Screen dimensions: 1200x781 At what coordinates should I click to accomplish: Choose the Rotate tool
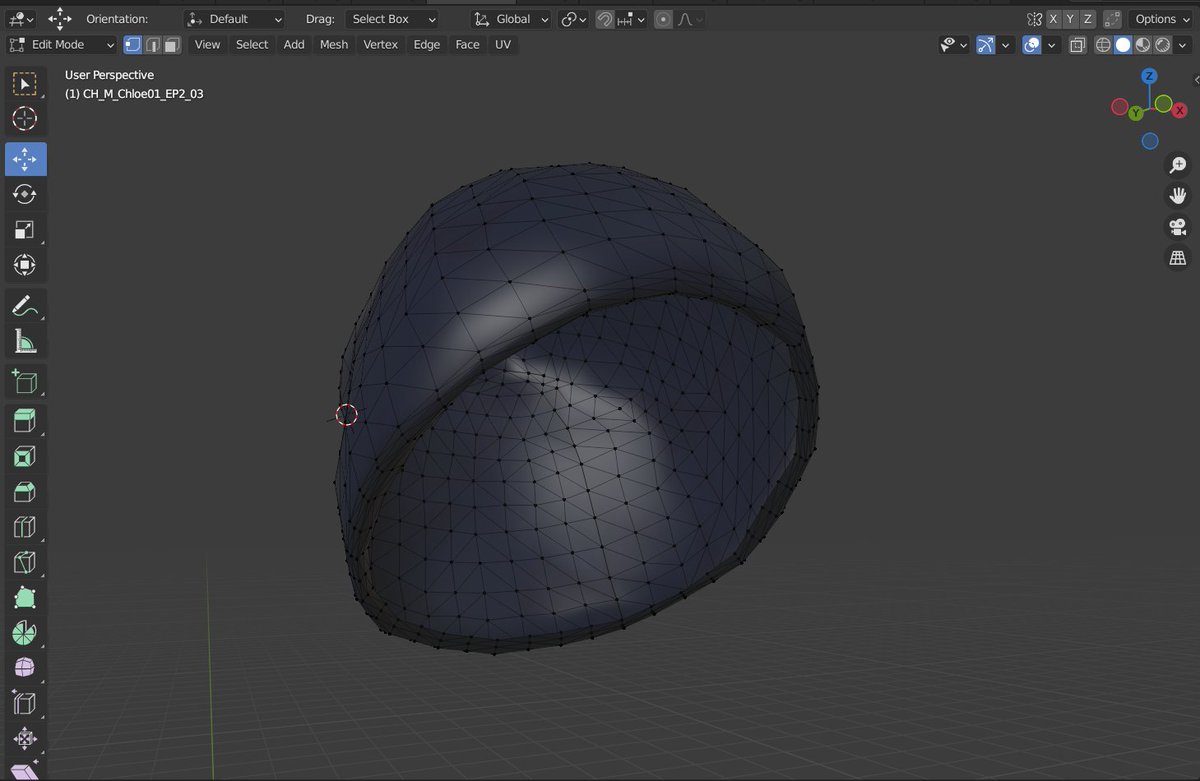(25, 194)
